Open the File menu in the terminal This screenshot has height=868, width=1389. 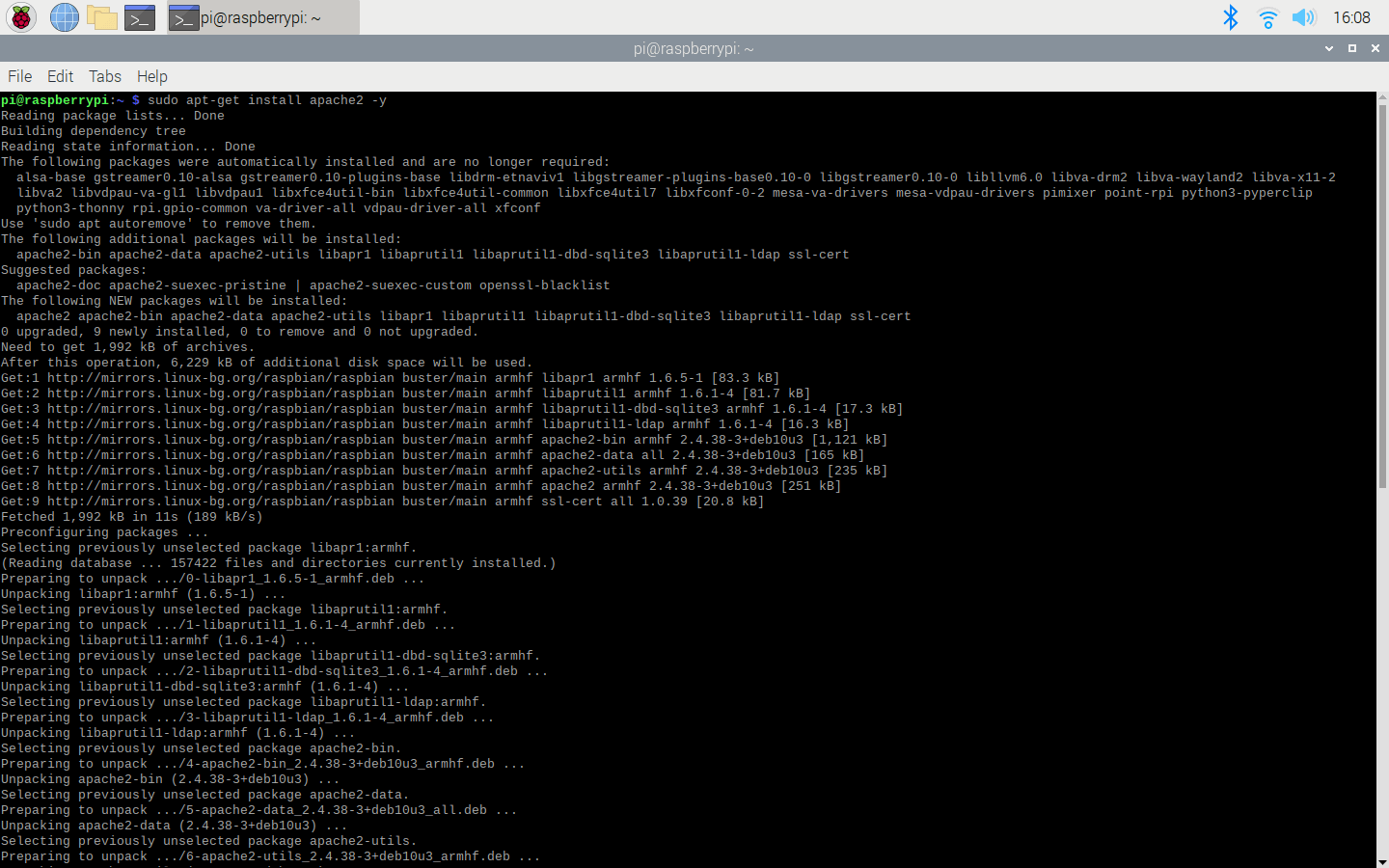coord(19,76)
